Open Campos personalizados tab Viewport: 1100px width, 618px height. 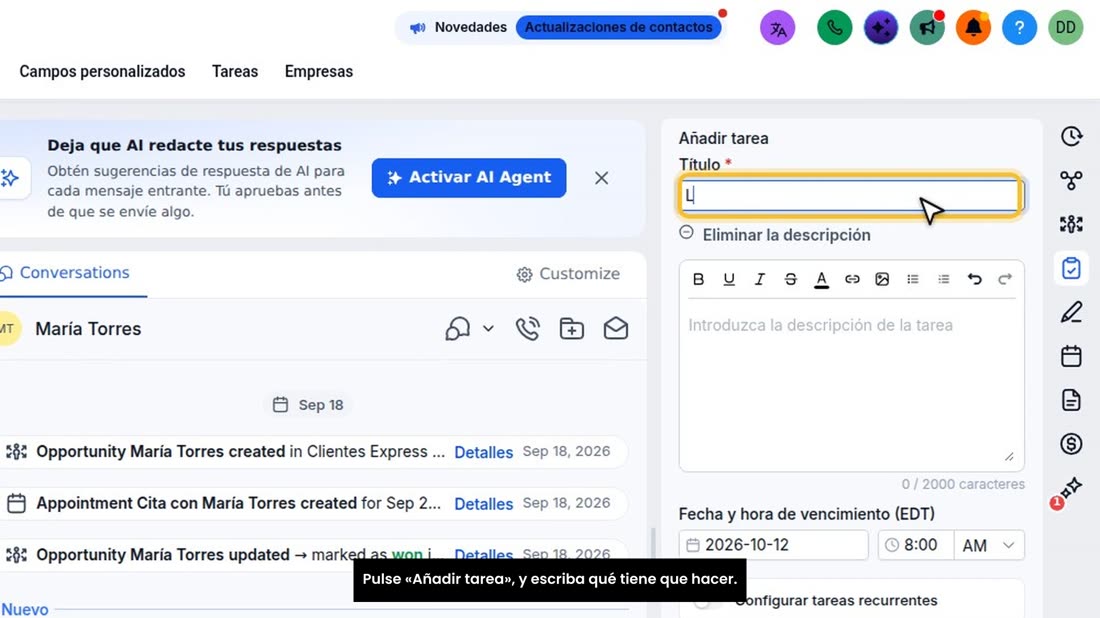click(x=102, y=72)
